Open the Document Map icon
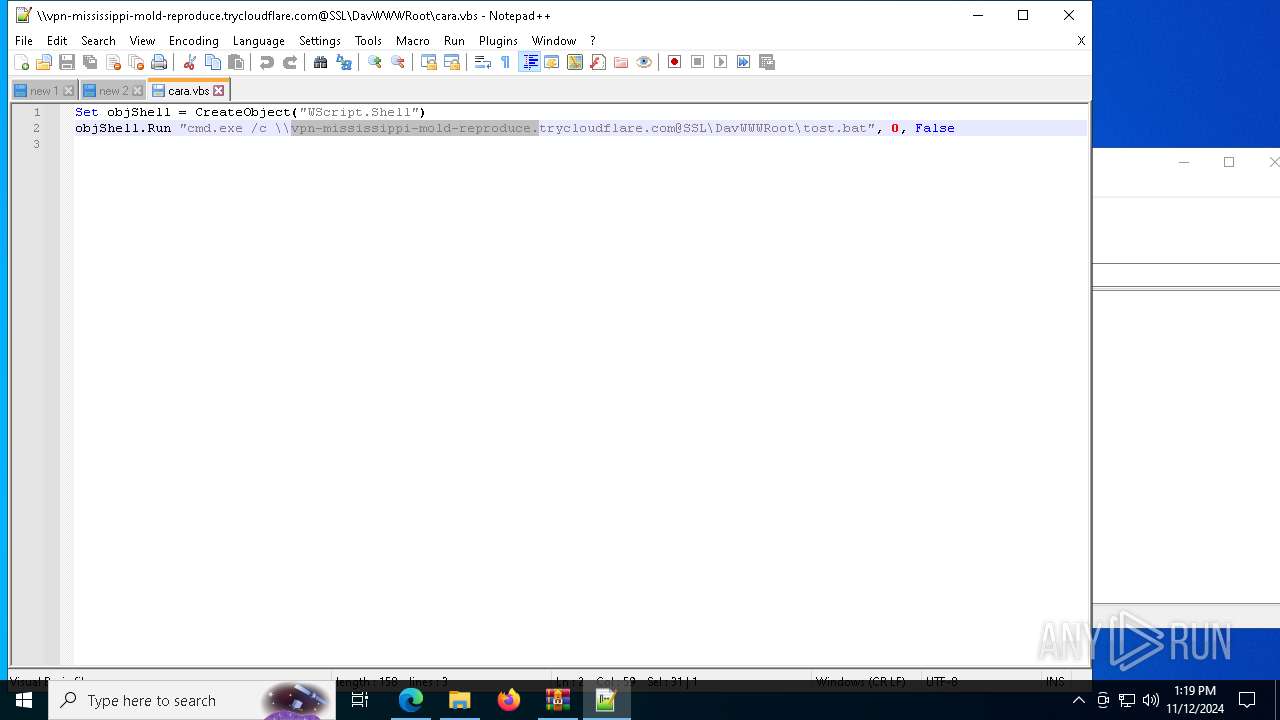Viewport: 1280px width, 720px height. pos(575,62)
